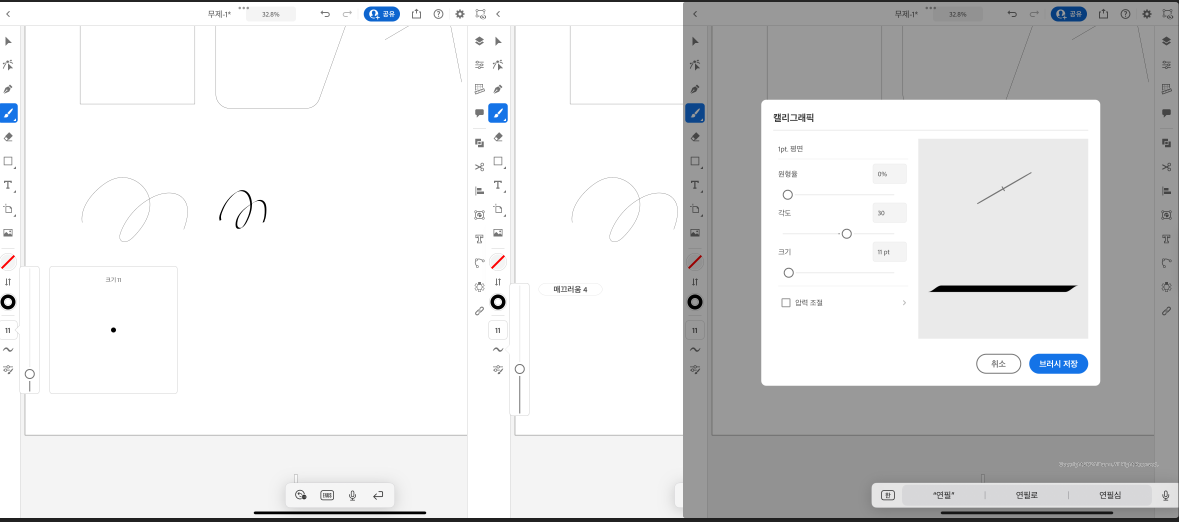The height and width of the screenshot is (522, 1179).
Task: Expand 압력 조절 options chevron
Action: pyautogui.click(x=904, y=302)
